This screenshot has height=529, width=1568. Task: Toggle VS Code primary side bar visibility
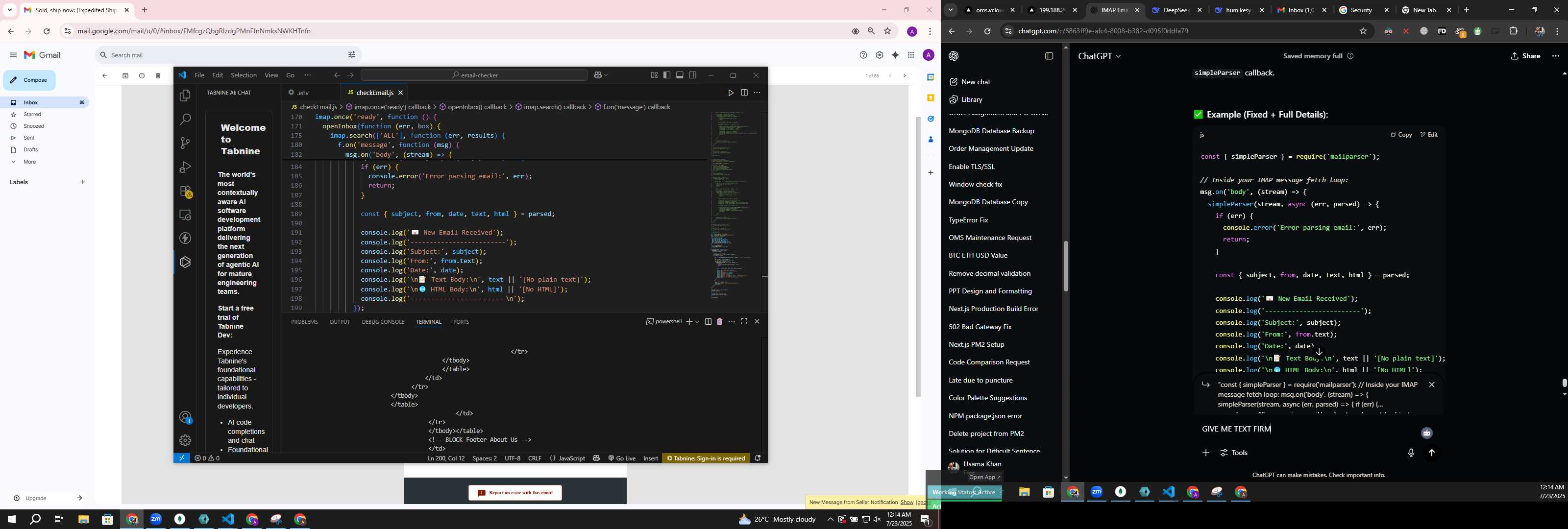coord(667,75)
